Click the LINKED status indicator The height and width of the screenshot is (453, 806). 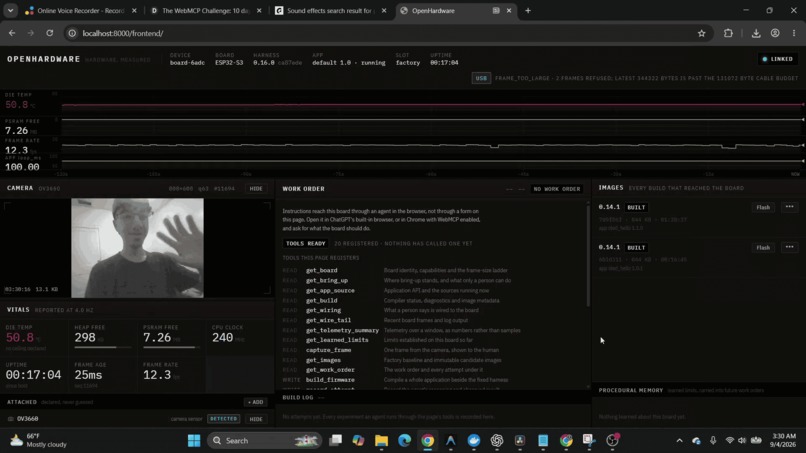777,59
